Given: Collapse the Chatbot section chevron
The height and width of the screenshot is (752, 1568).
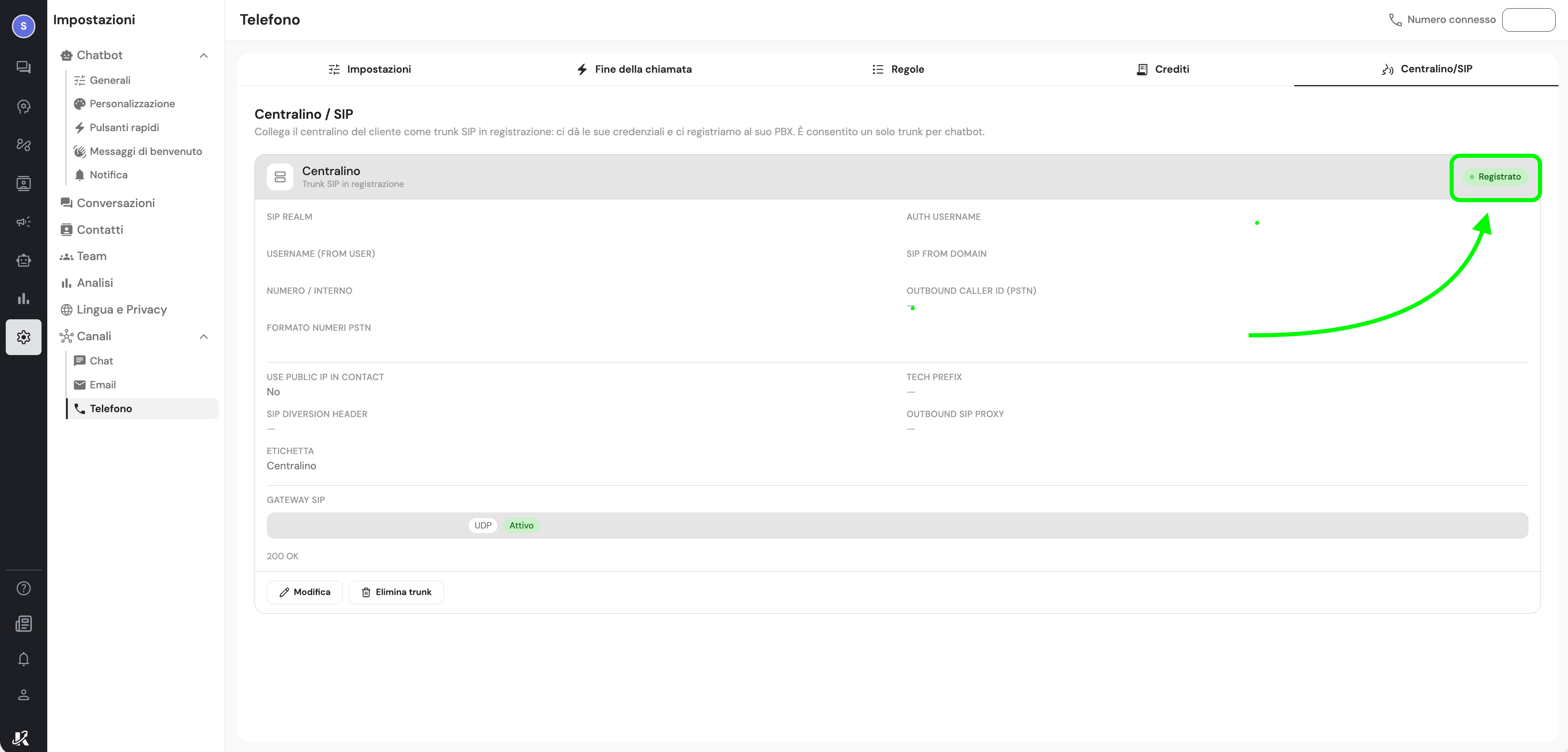Looking at the screenshot, I should [204, 55].
